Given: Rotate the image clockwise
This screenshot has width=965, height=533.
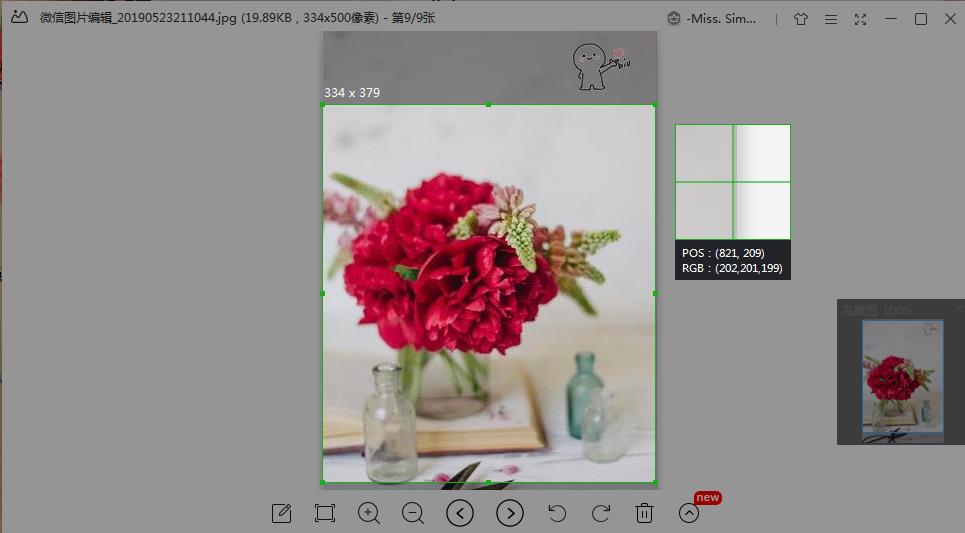Looking at the screenshot, I should click(601, 513).
